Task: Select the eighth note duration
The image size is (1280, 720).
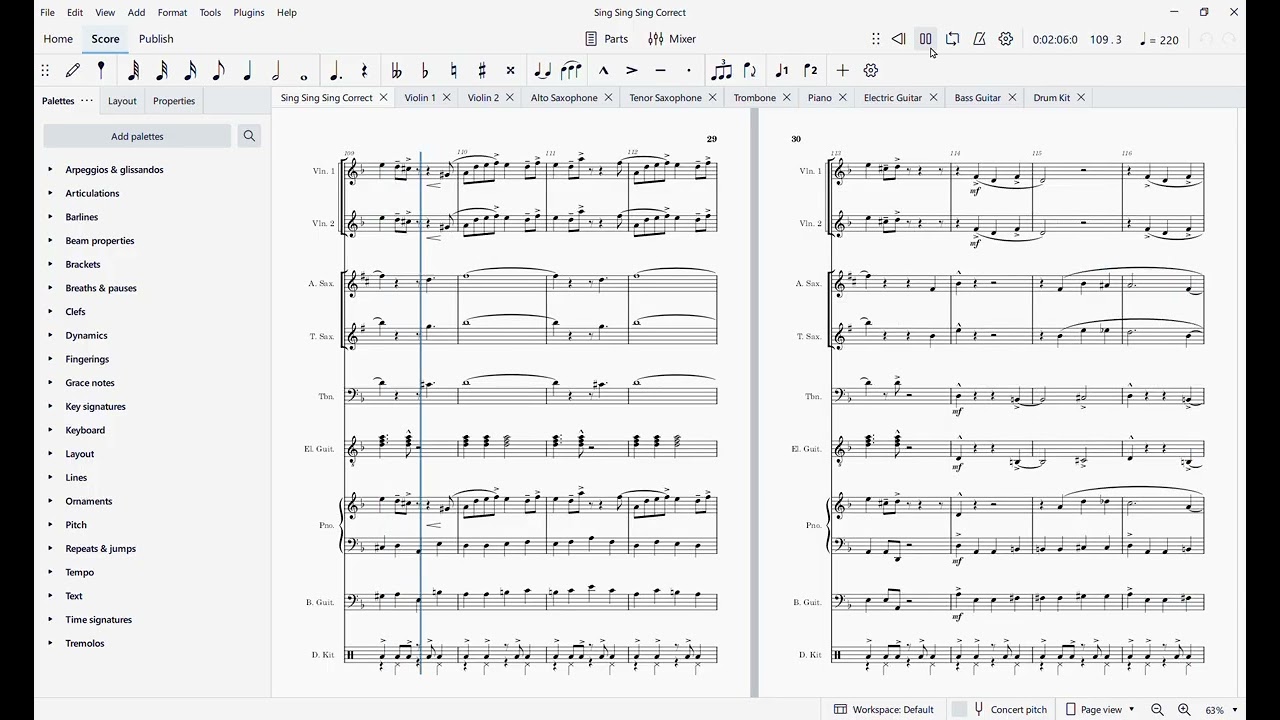Action: [219, 71]
